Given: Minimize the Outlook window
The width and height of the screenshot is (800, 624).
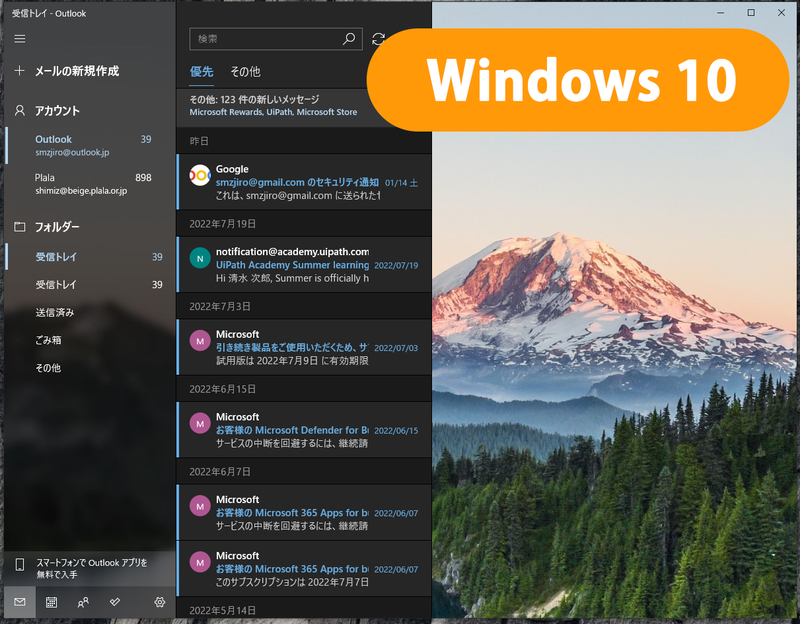Looking at the screenshot, I should 720,13.
